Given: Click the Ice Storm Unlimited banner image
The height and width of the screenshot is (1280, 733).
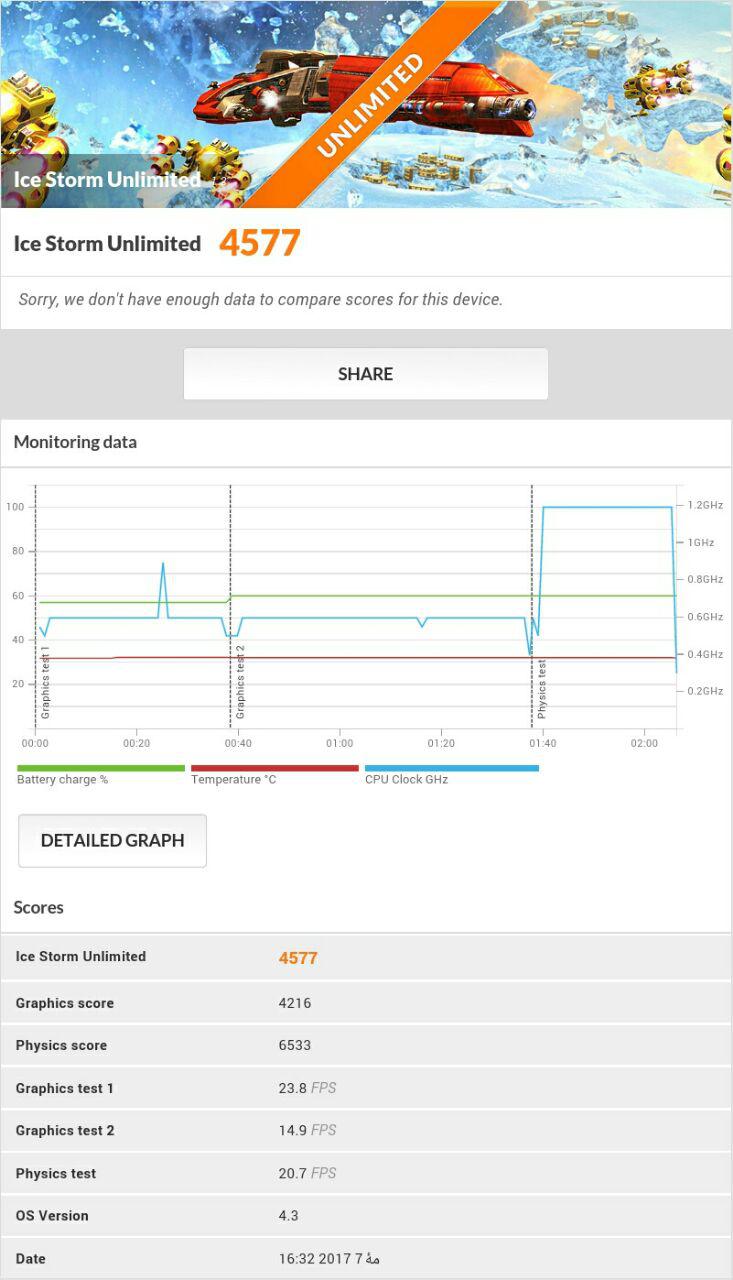Looking at the screenshot, I should tap(366, 104).
